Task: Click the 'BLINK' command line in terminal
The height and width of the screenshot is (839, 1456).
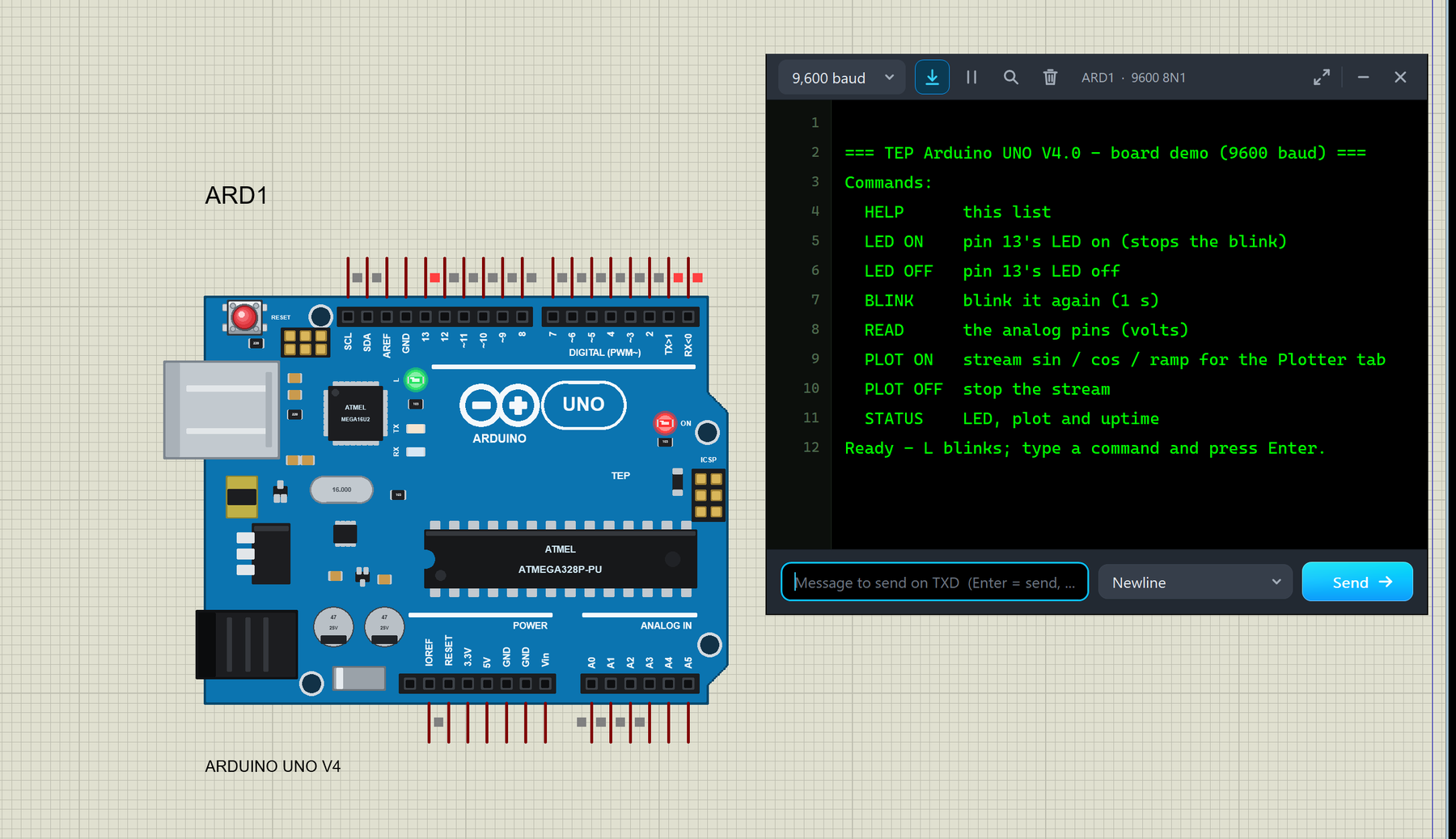Action: tap(1011, 301)
